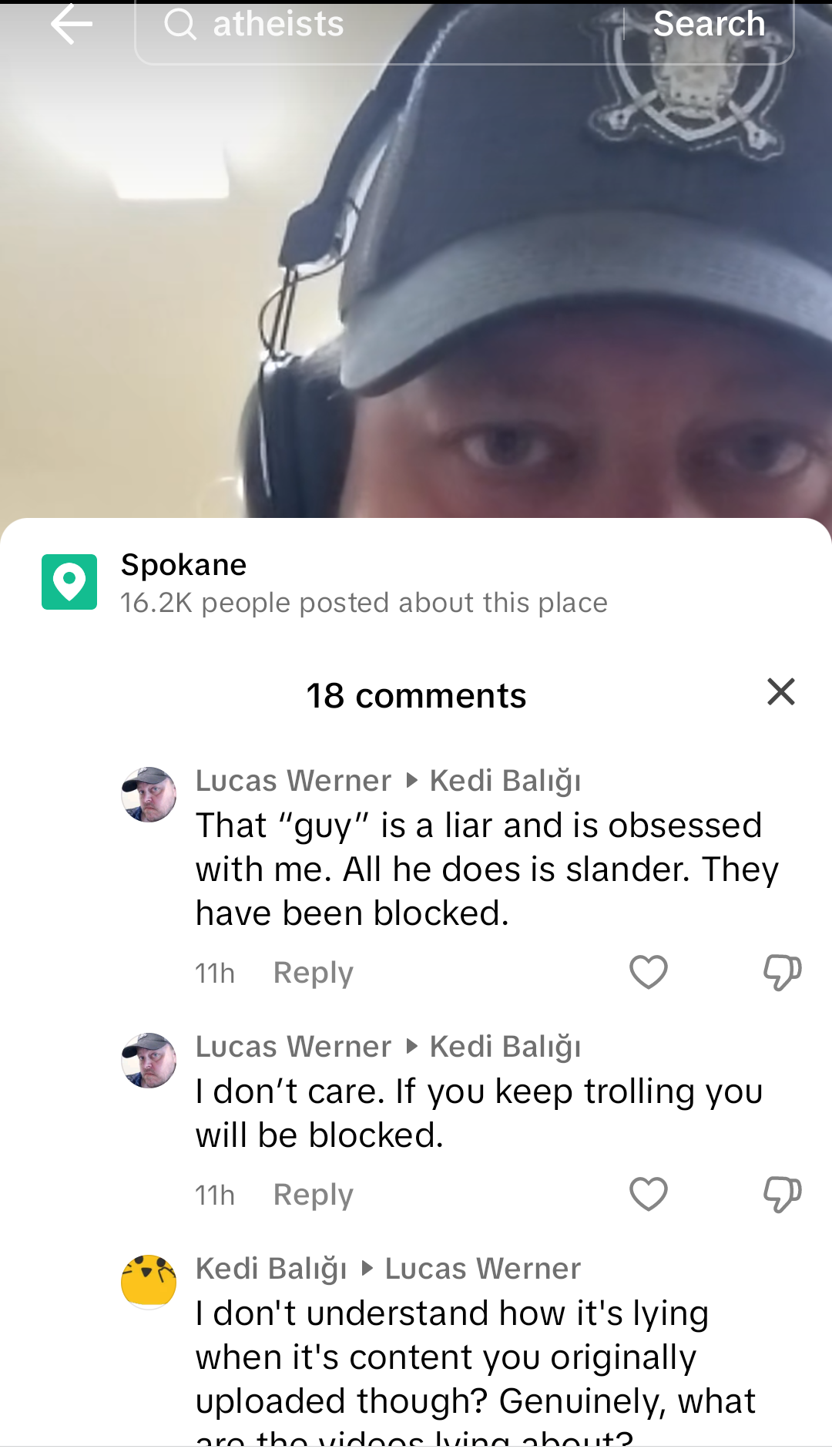
Task: Open Kedi Balığı name in first comment
Action: click(505, 781)
